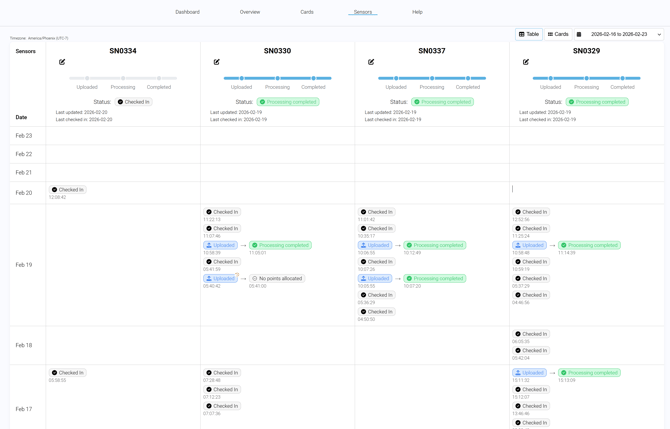The image size is (670, 429).
Task: Switch to Cards view toggle
Action: coord(558,34)
